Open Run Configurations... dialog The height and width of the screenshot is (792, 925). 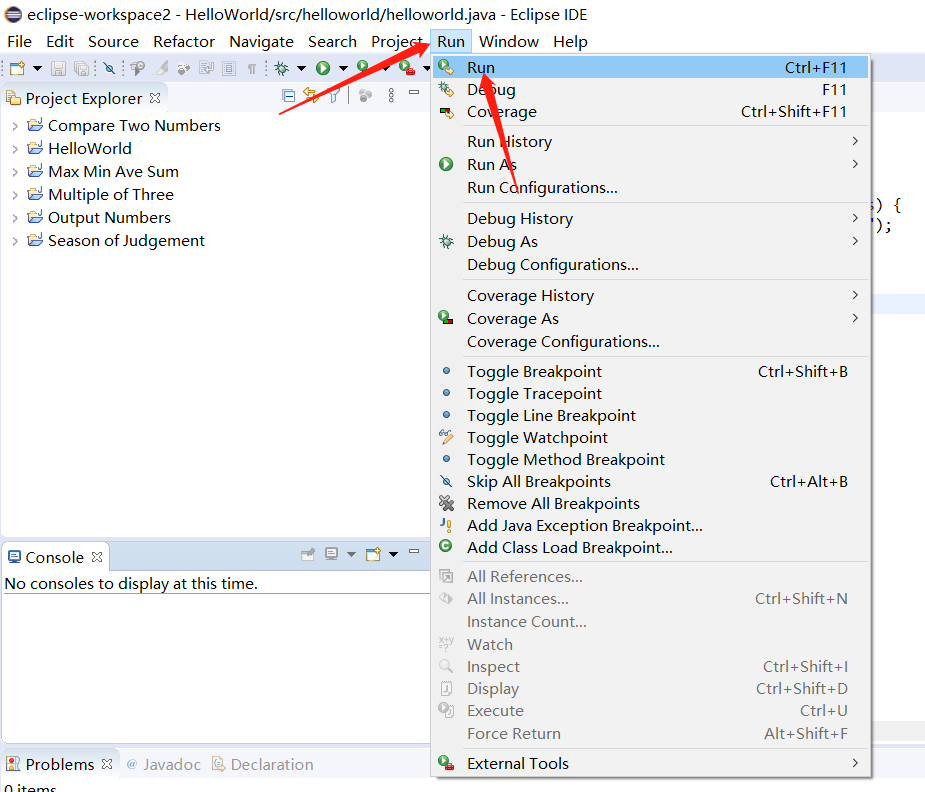(x=650, y=188)
